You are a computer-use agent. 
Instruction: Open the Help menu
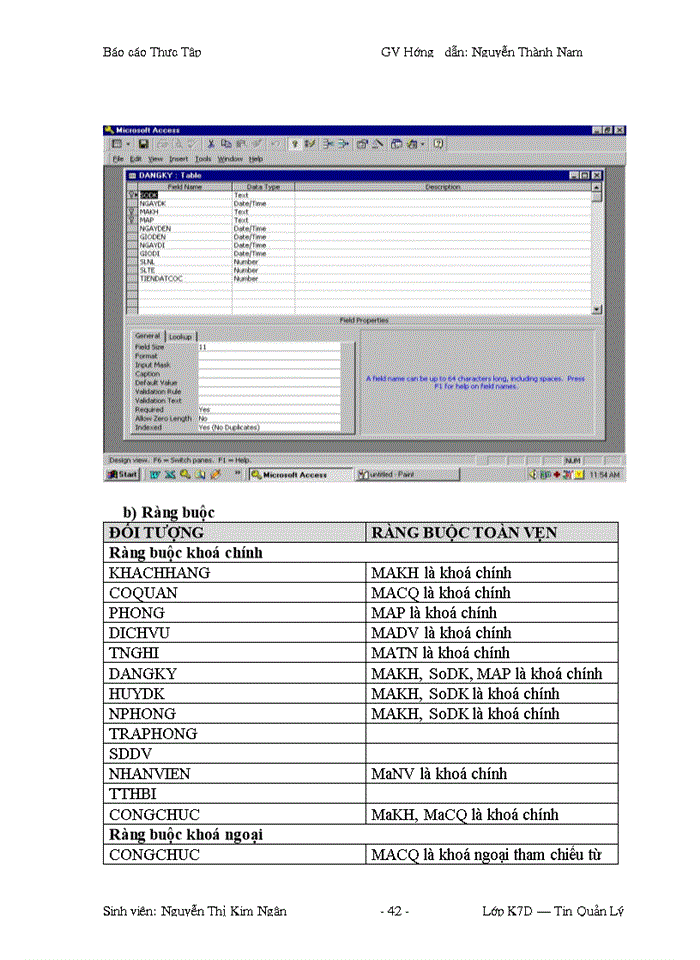pyautogui.click(x=255, y=159)
